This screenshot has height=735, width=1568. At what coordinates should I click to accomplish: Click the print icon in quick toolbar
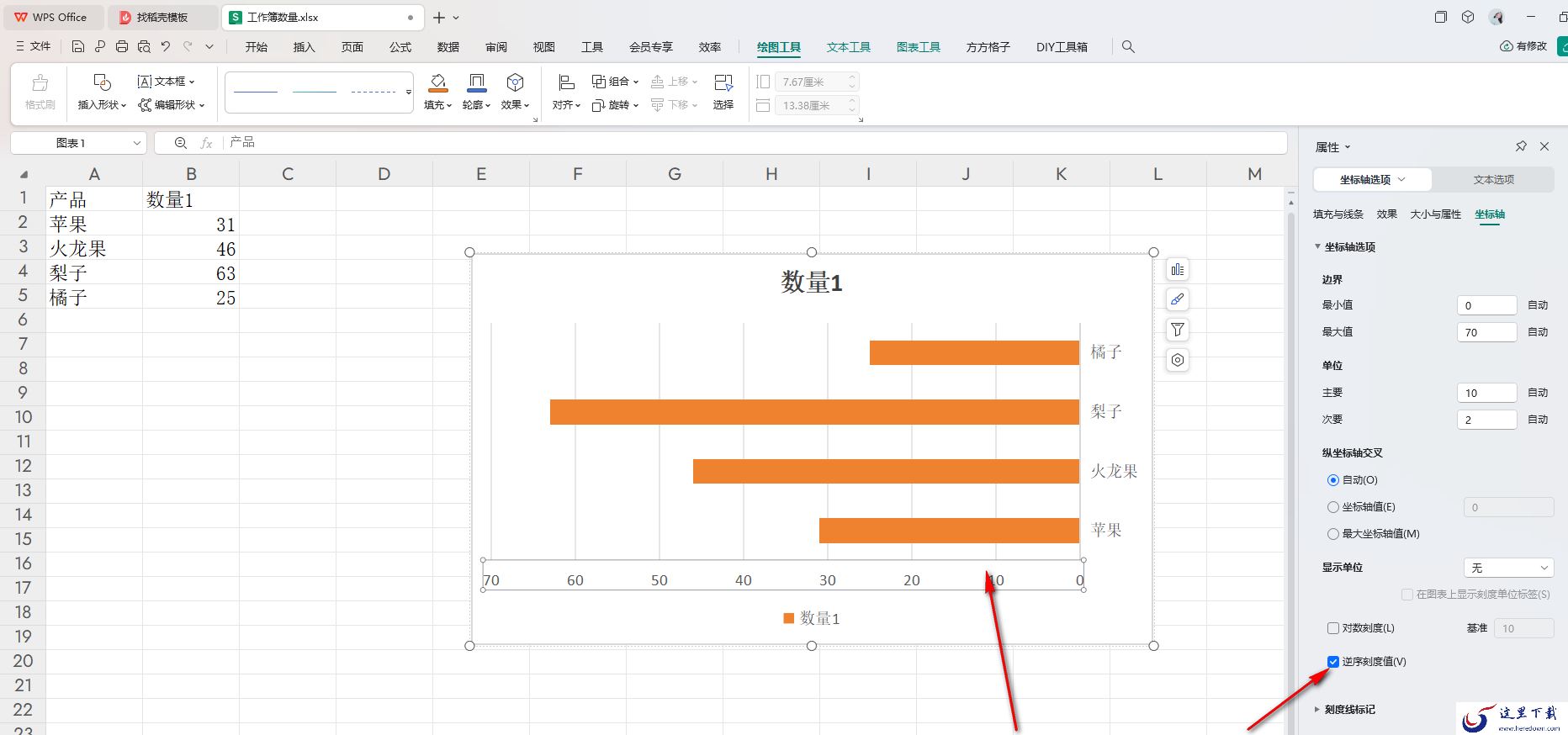(122, 47)
